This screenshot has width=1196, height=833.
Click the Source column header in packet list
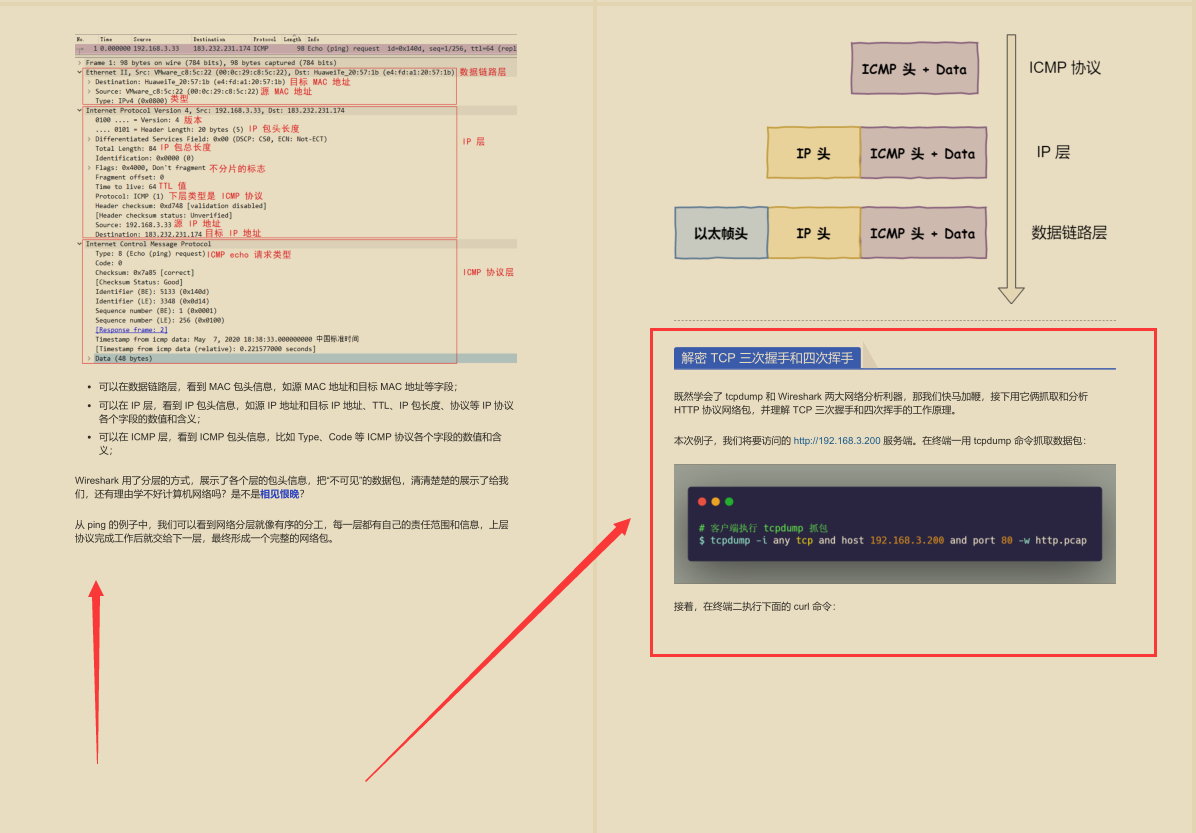[x=143, y=39]
